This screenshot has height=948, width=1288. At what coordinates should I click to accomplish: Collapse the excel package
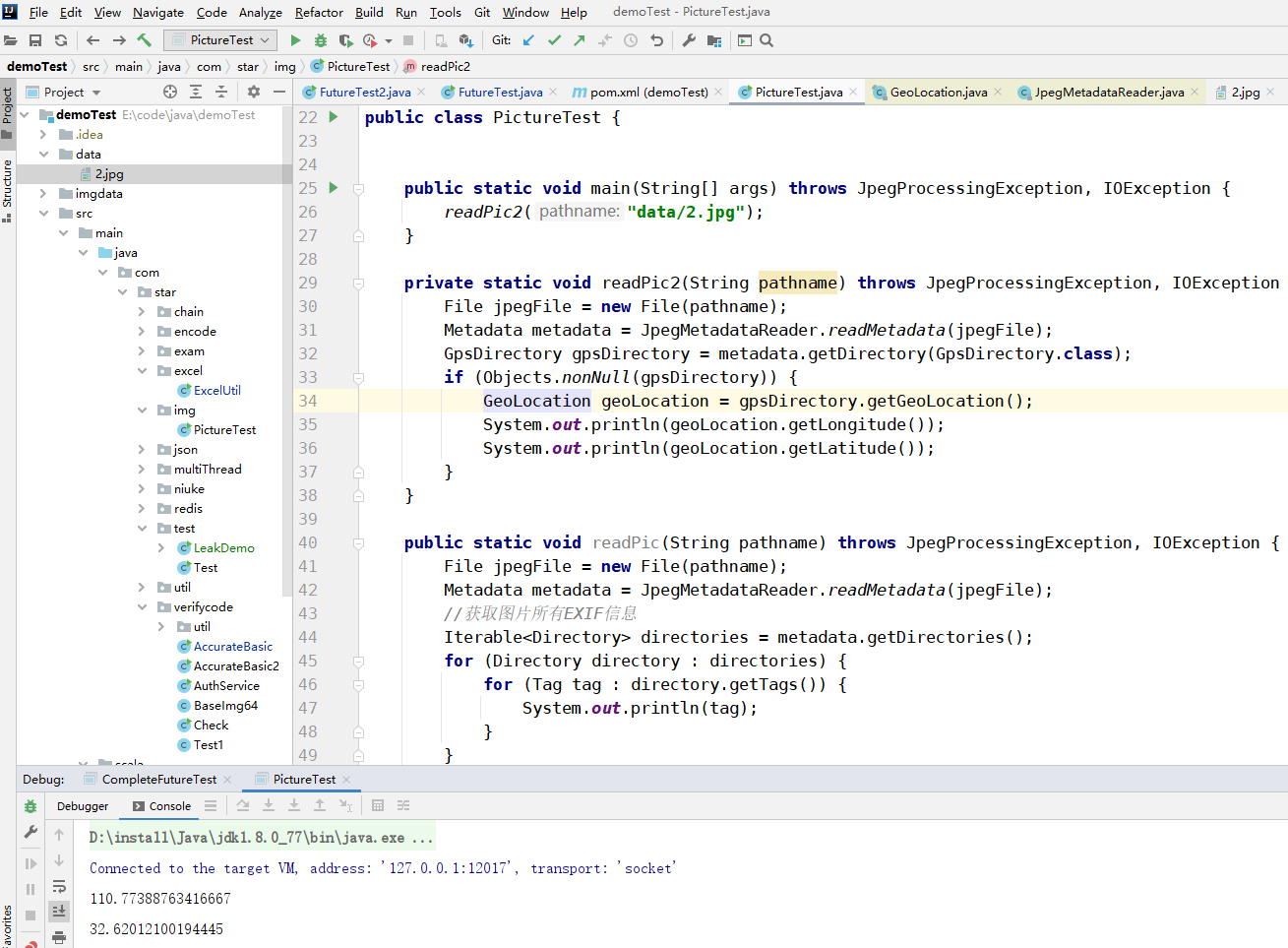pos(143,371)
